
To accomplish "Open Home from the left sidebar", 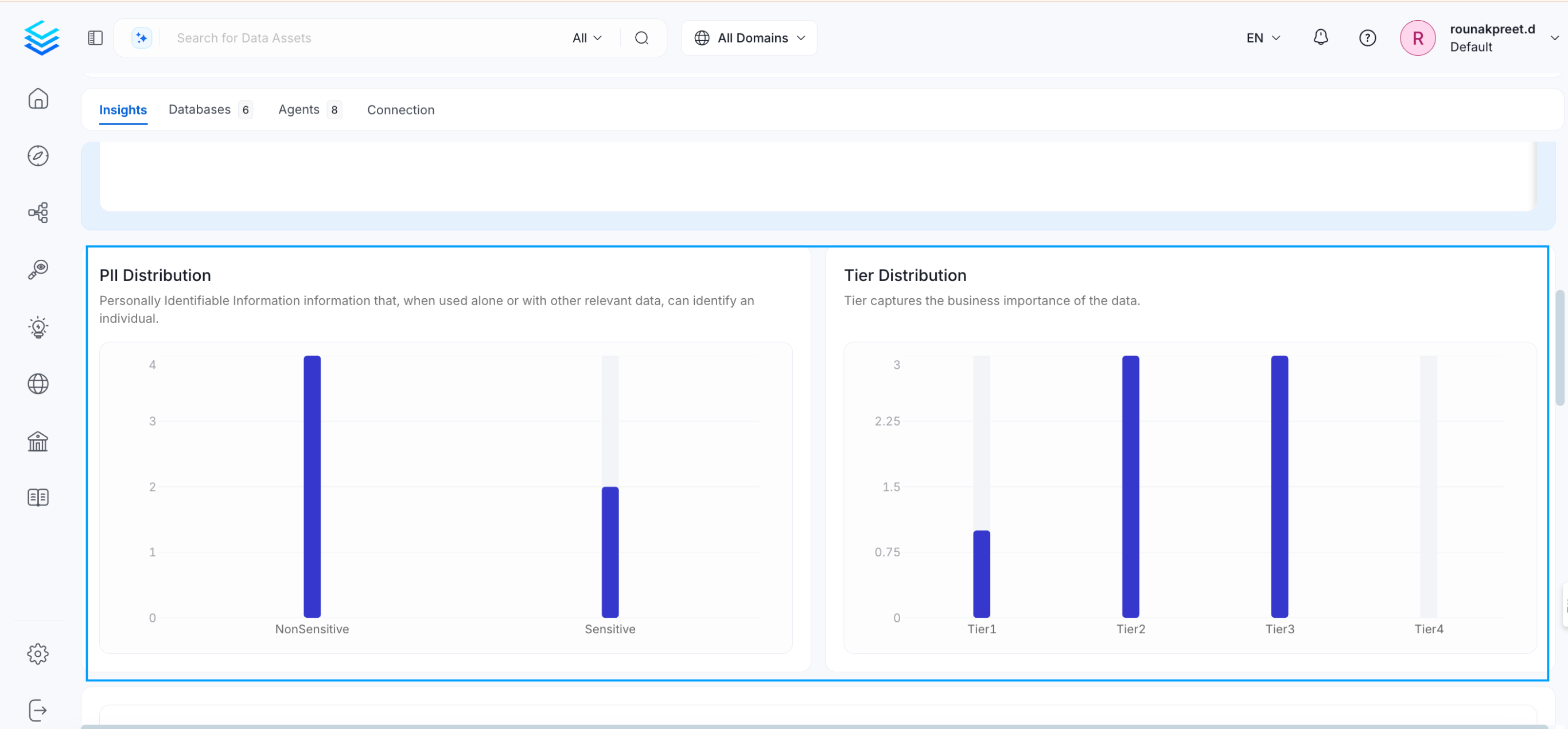I will [x=38, y=99].
